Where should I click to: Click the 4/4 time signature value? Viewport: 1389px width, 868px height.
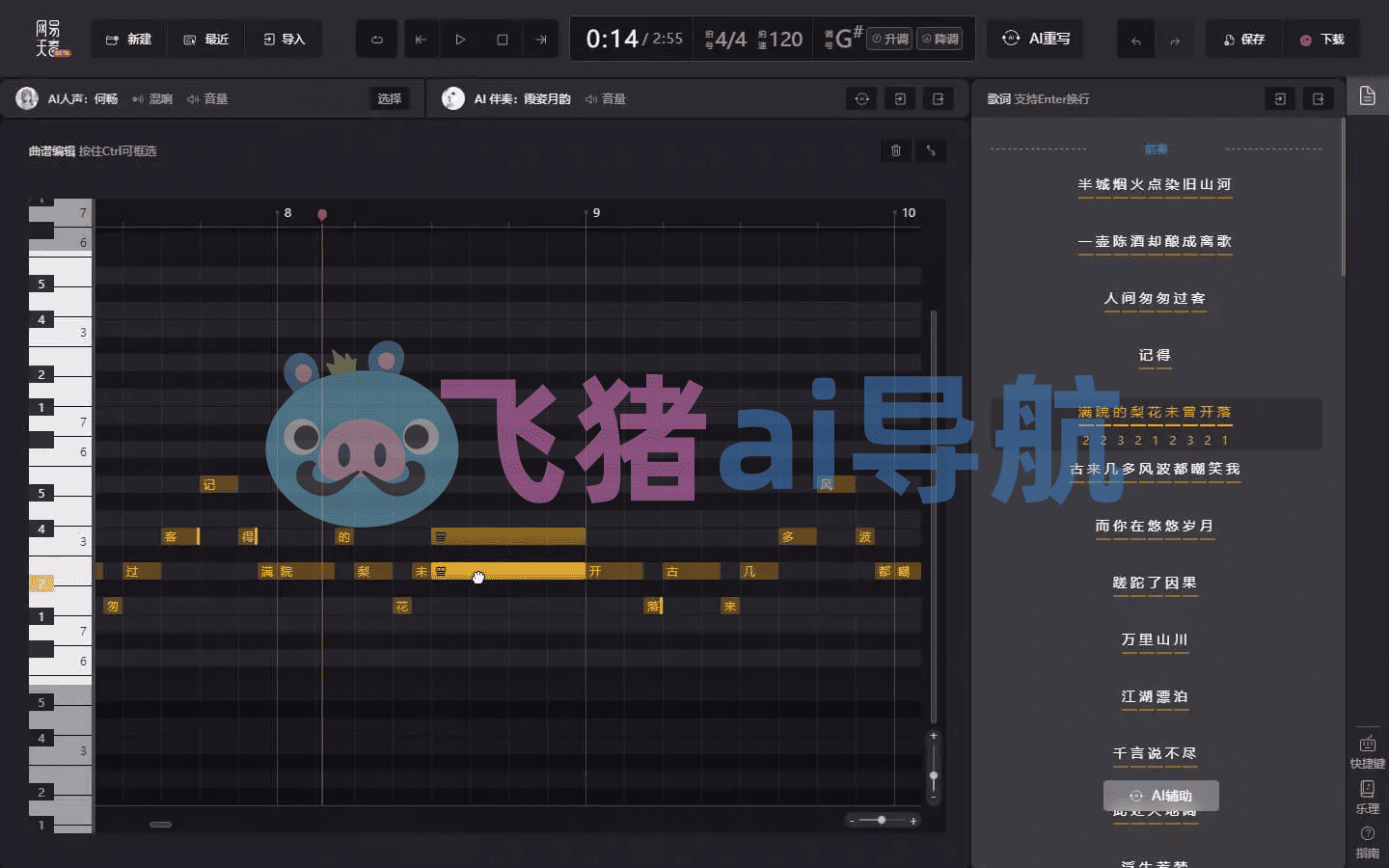pyautogui.click(x=730, y=40)
